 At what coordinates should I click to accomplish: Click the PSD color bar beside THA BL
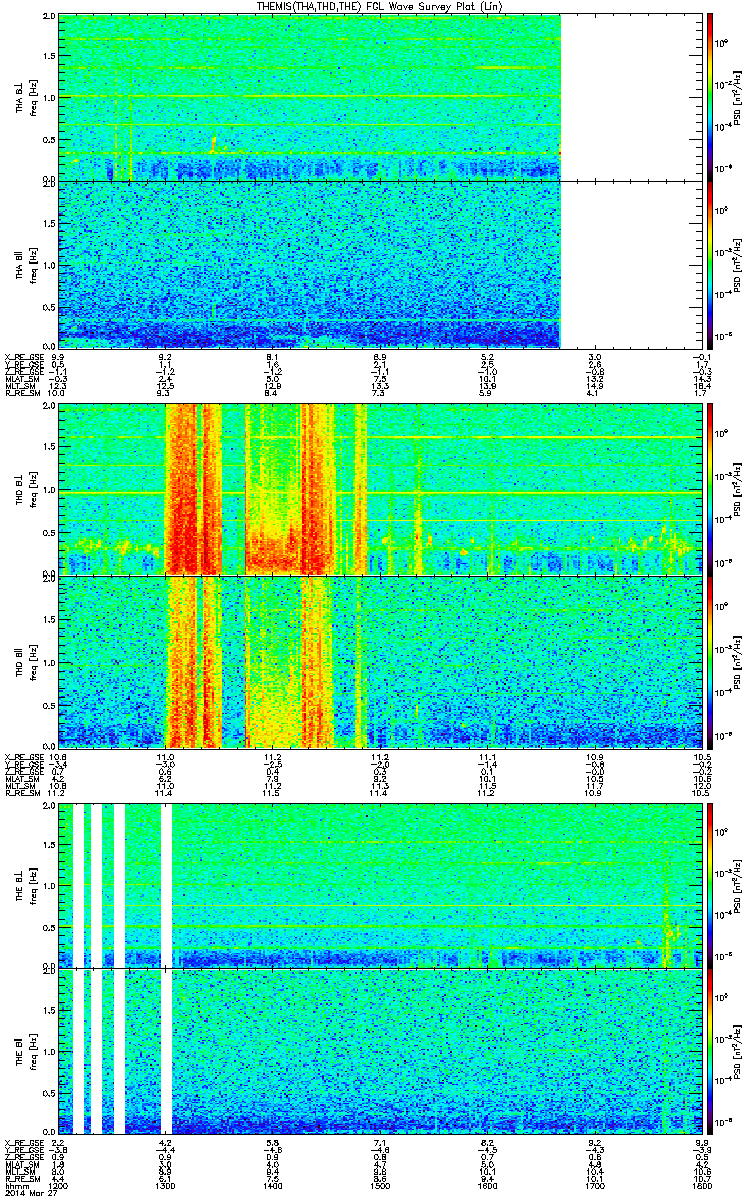click(710, 97)
